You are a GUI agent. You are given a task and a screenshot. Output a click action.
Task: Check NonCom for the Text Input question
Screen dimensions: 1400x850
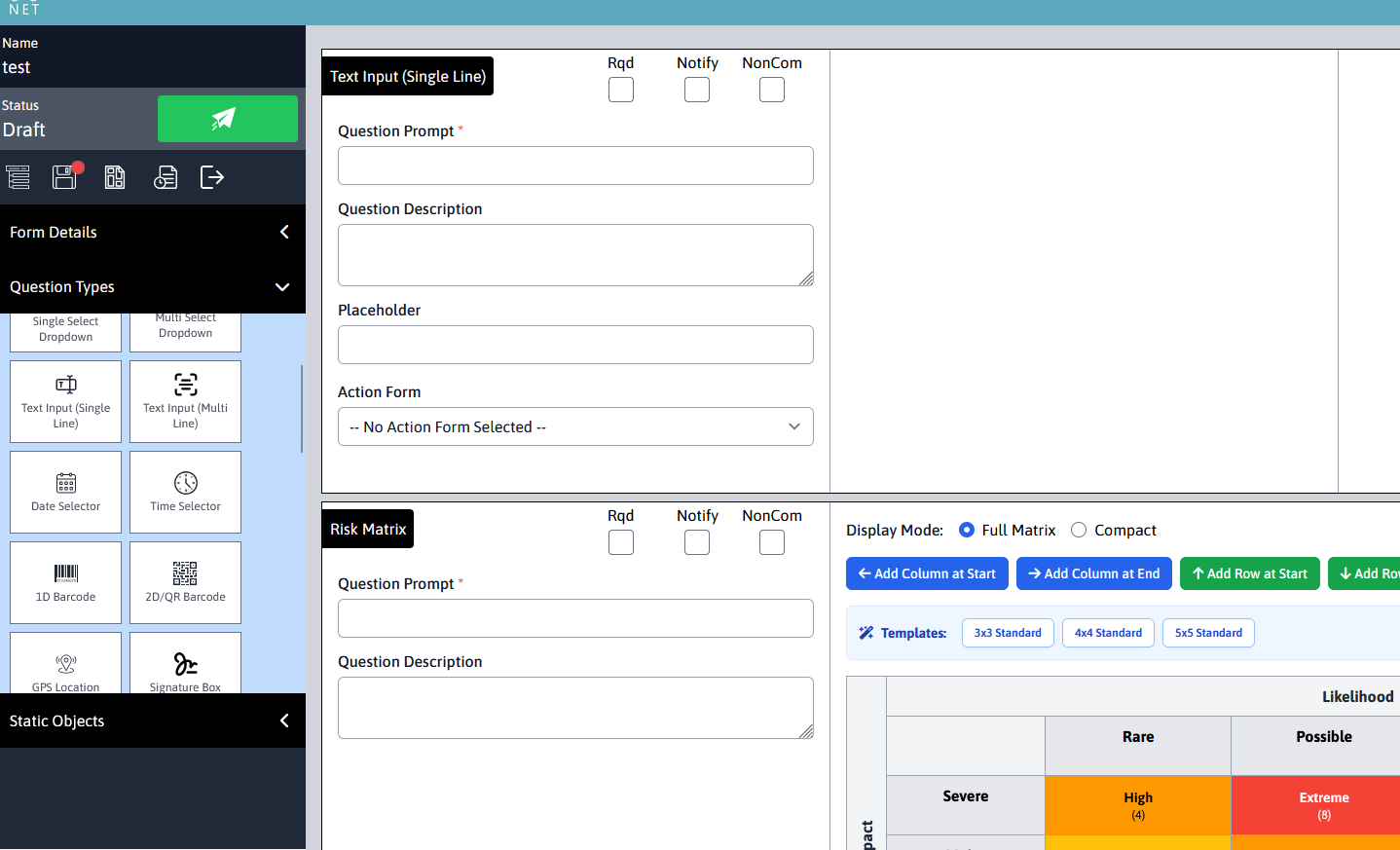coord(771,90)
